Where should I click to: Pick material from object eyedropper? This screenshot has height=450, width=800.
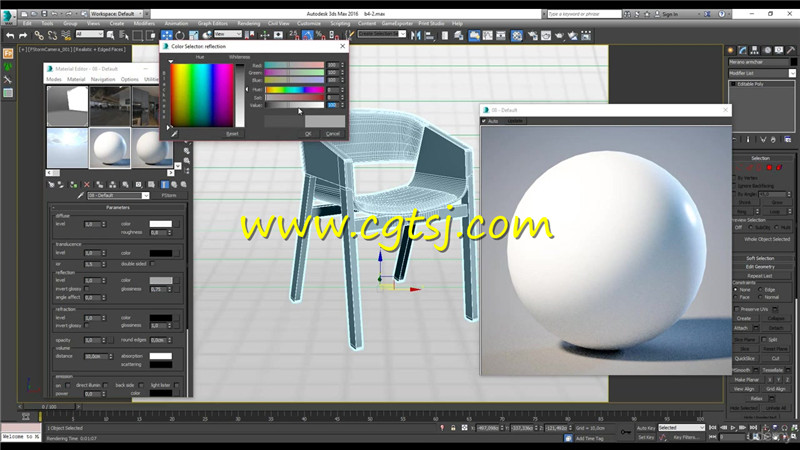pyautogui.click(x=81, y=195)
